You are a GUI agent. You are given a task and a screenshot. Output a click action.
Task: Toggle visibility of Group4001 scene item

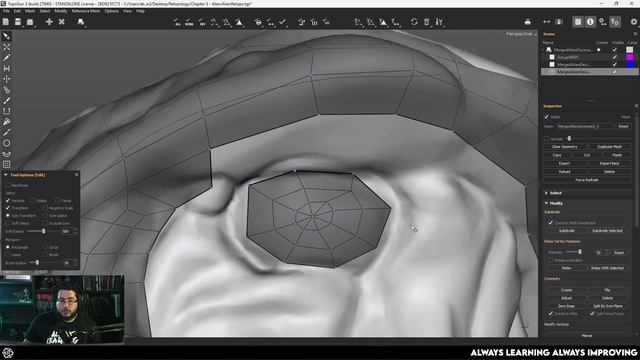pyautogui.click(x=615, y=57)
